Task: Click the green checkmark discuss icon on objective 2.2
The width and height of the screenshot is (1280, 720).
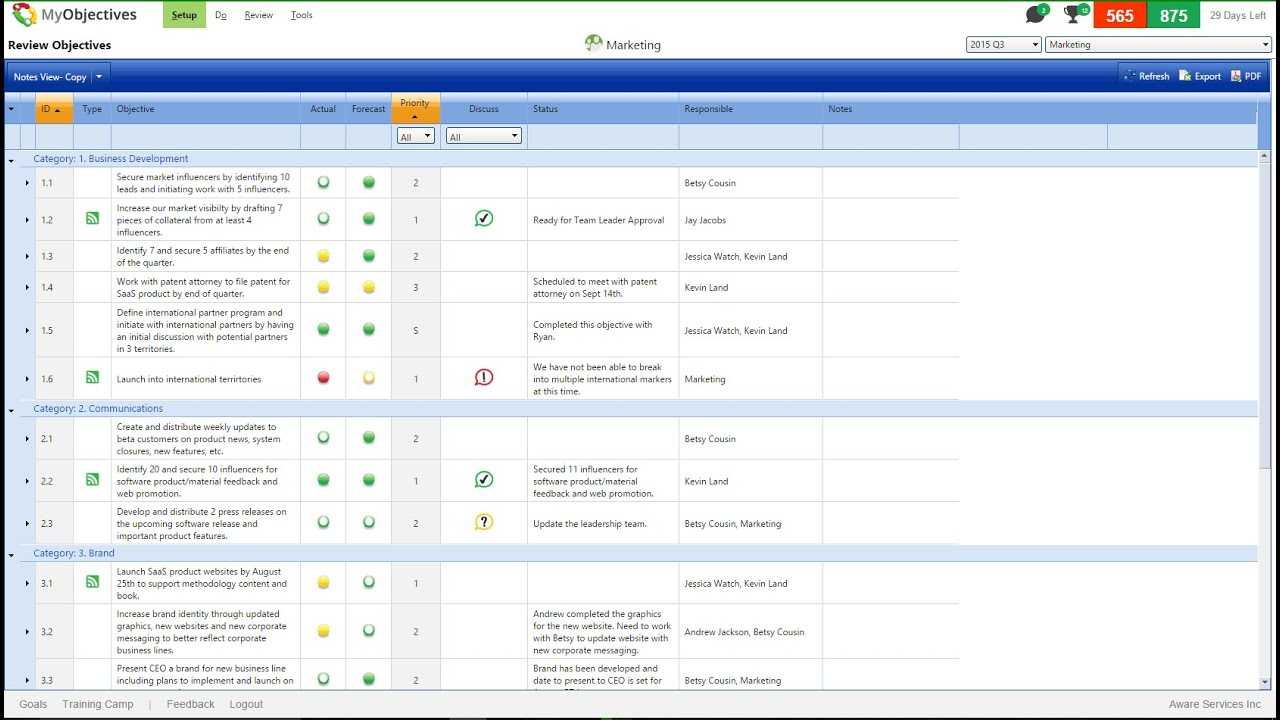Action: pos(484,479)
